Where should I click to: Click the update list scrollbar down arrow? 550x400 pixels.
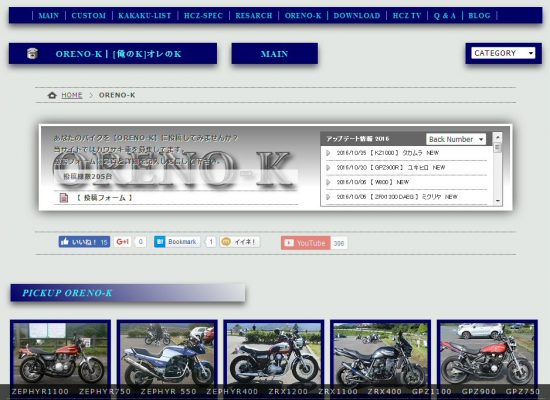click(497, 201)
